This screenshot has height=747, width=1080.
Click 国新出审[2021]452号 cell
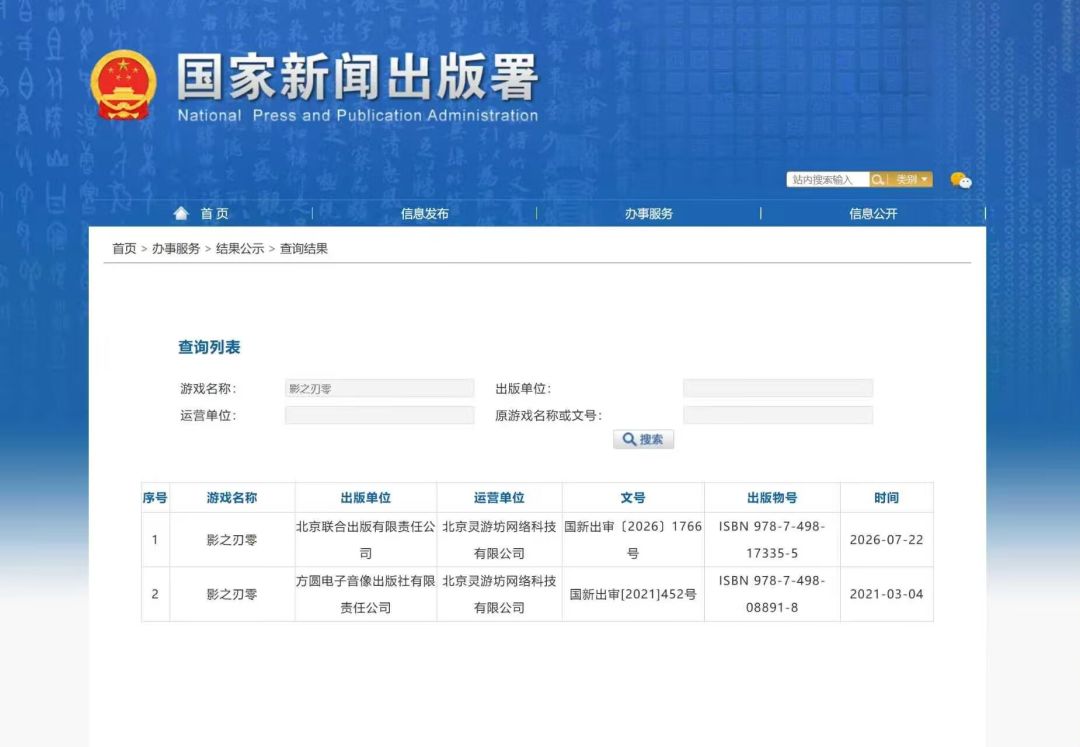pyautogui.click(x=633, y=594)
